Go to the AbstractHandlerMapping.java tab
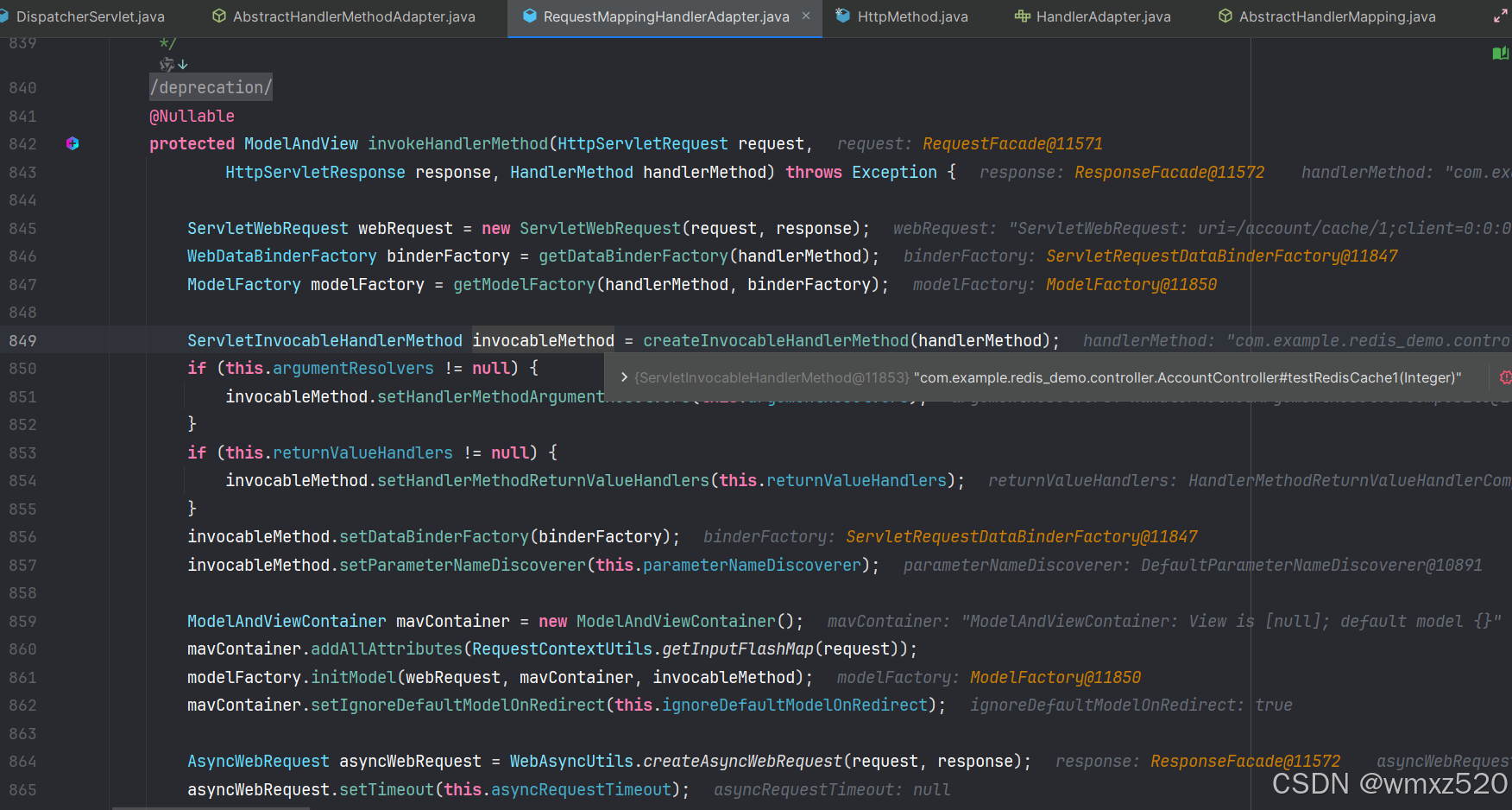This screenshot has height=810, width=1512. pos(1337,16)
